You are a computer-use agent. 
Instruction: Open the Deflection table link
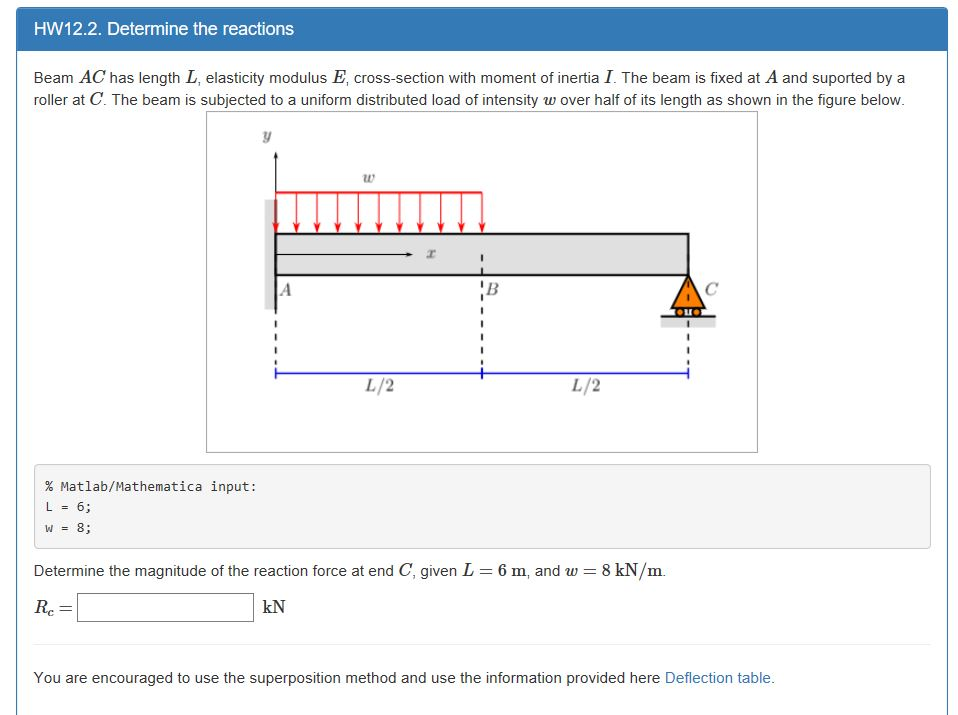pyautogui.click(x=718, y=677)
